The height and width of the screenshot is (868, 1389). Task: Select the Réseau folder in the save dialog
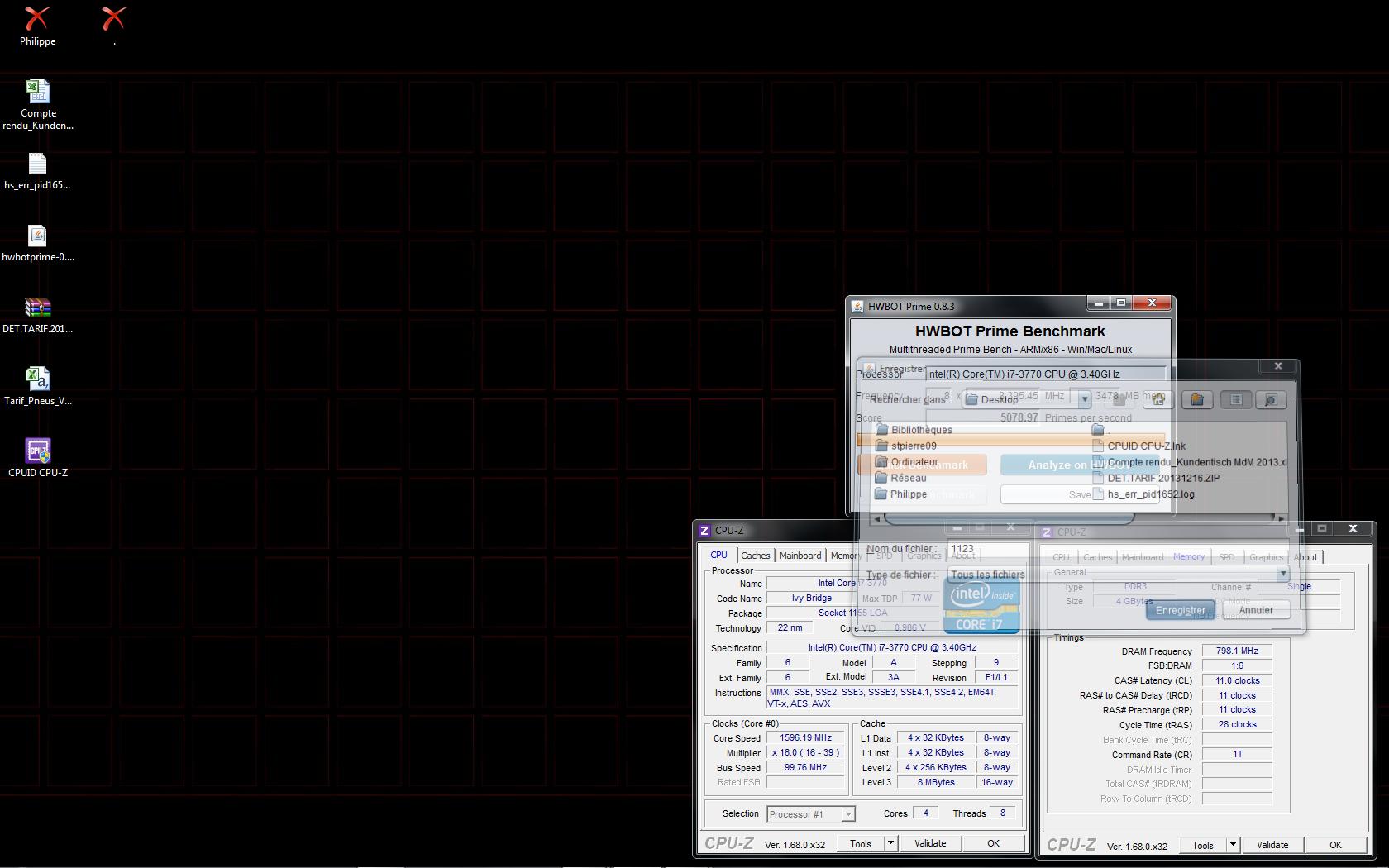pyautogui.click(x=901, y=478)
